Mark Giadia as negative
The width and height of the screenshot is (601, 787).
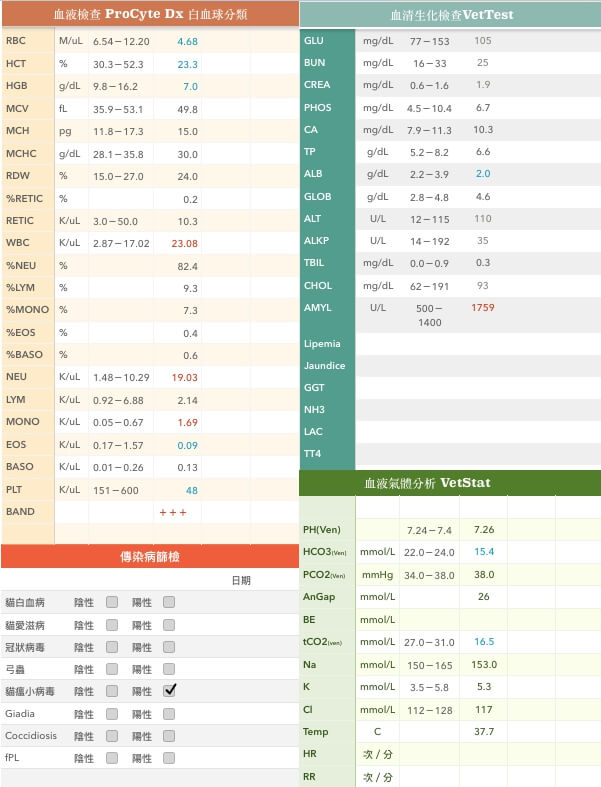(x=112, y=714)
